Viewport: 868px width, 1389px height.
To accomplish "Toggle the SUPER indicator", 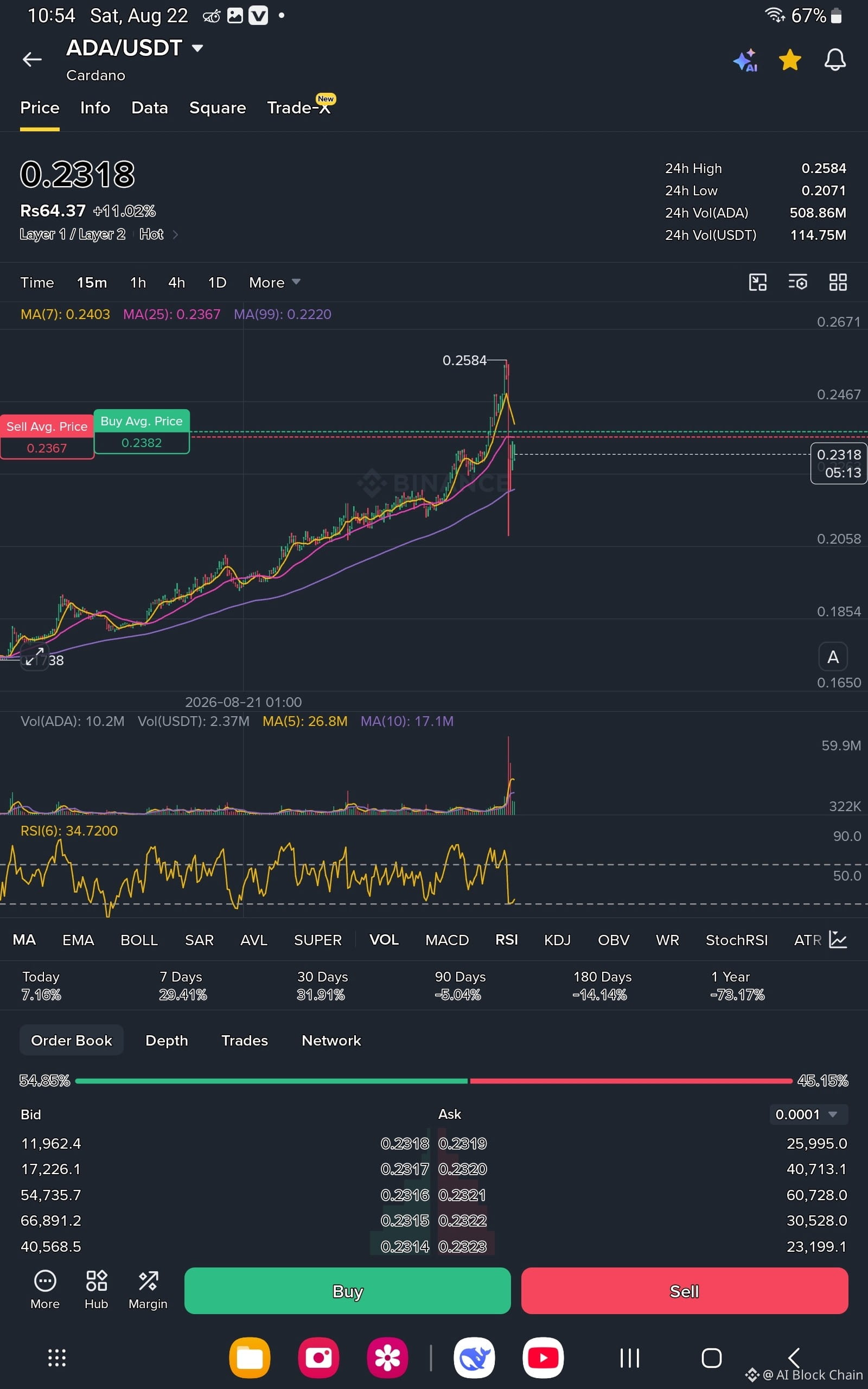I will pos(317,940).
